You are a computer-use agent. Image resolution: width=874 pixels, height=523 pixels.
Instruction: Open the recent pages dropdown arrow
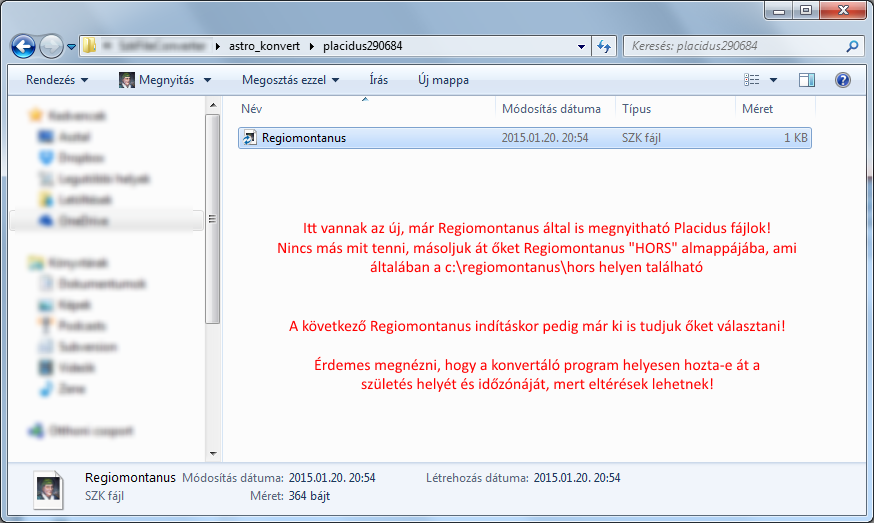coord(71,47)
